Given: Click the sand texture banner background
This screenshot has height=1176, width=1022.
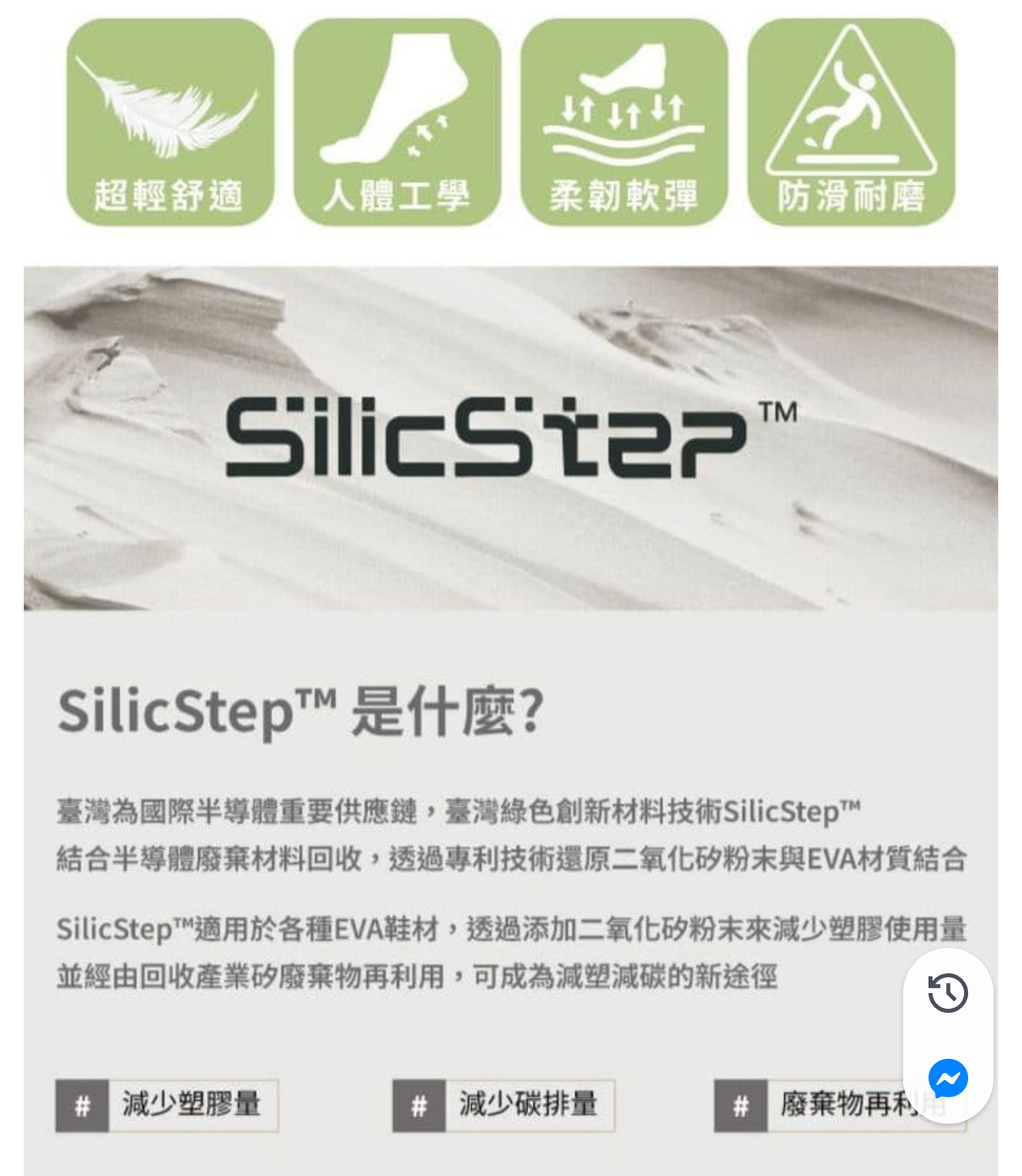Looking at the screenshot, I should [x=511, y=438].
